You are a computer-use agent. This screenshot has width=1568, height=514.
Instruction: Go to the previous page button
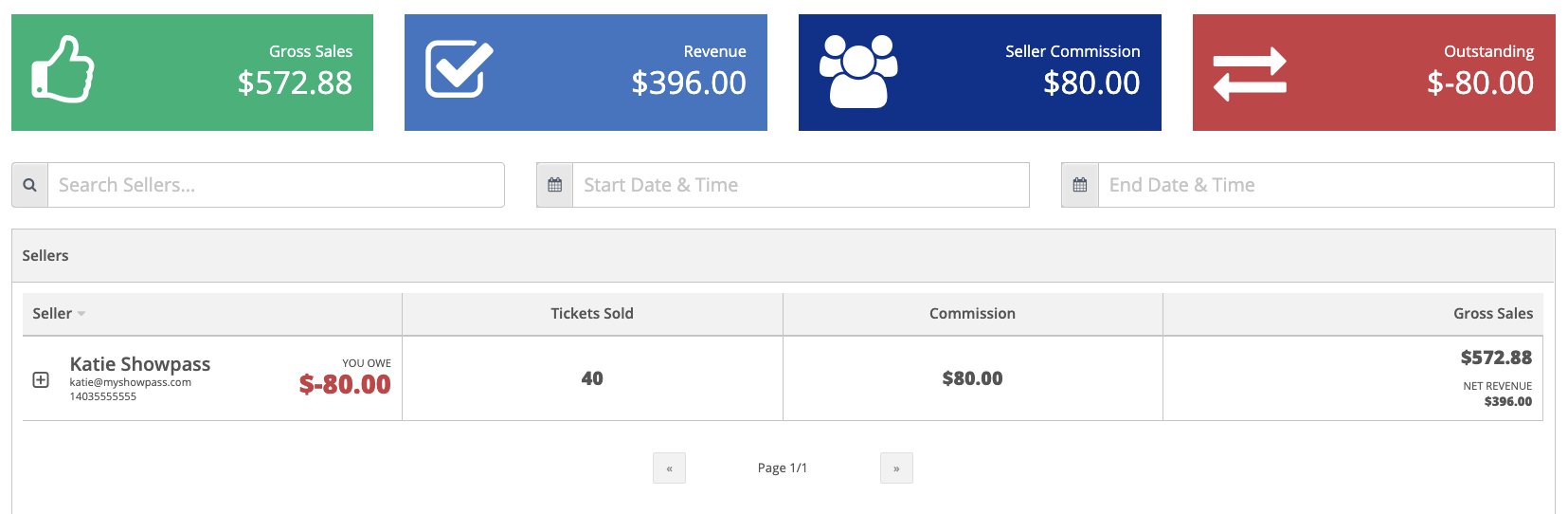(669, 468)
